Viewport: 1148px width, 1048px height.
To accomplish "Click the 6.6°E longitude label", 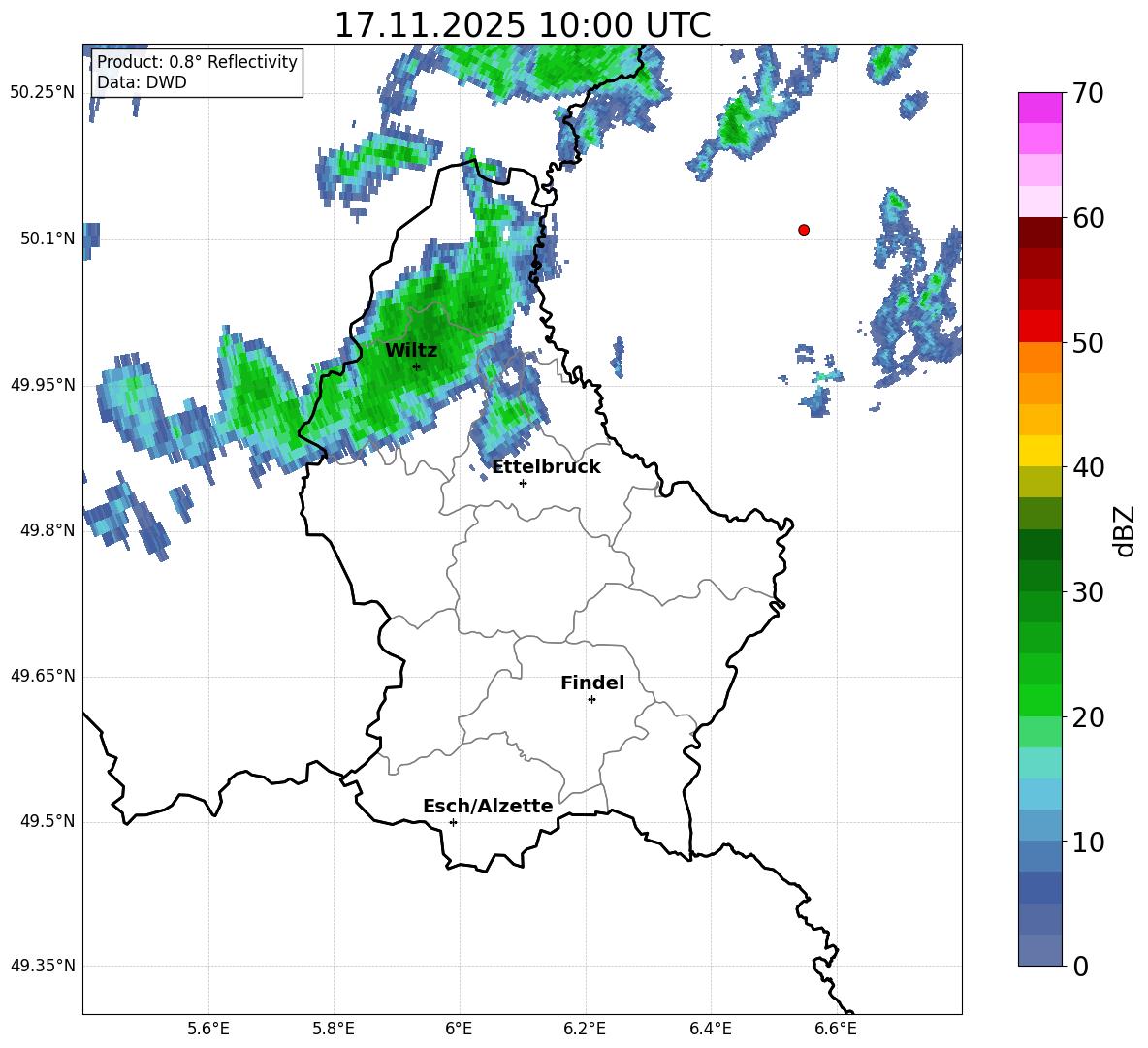I will click(836, 1030).
